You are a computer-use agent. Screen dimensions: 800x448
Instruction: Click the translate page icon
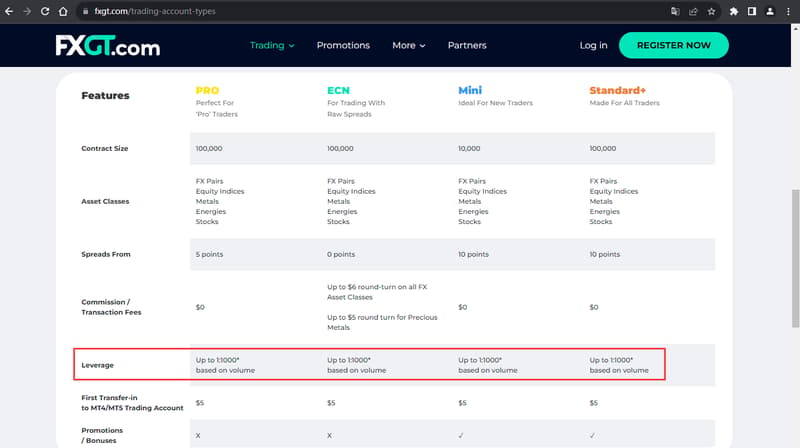(x=675, y=11)
